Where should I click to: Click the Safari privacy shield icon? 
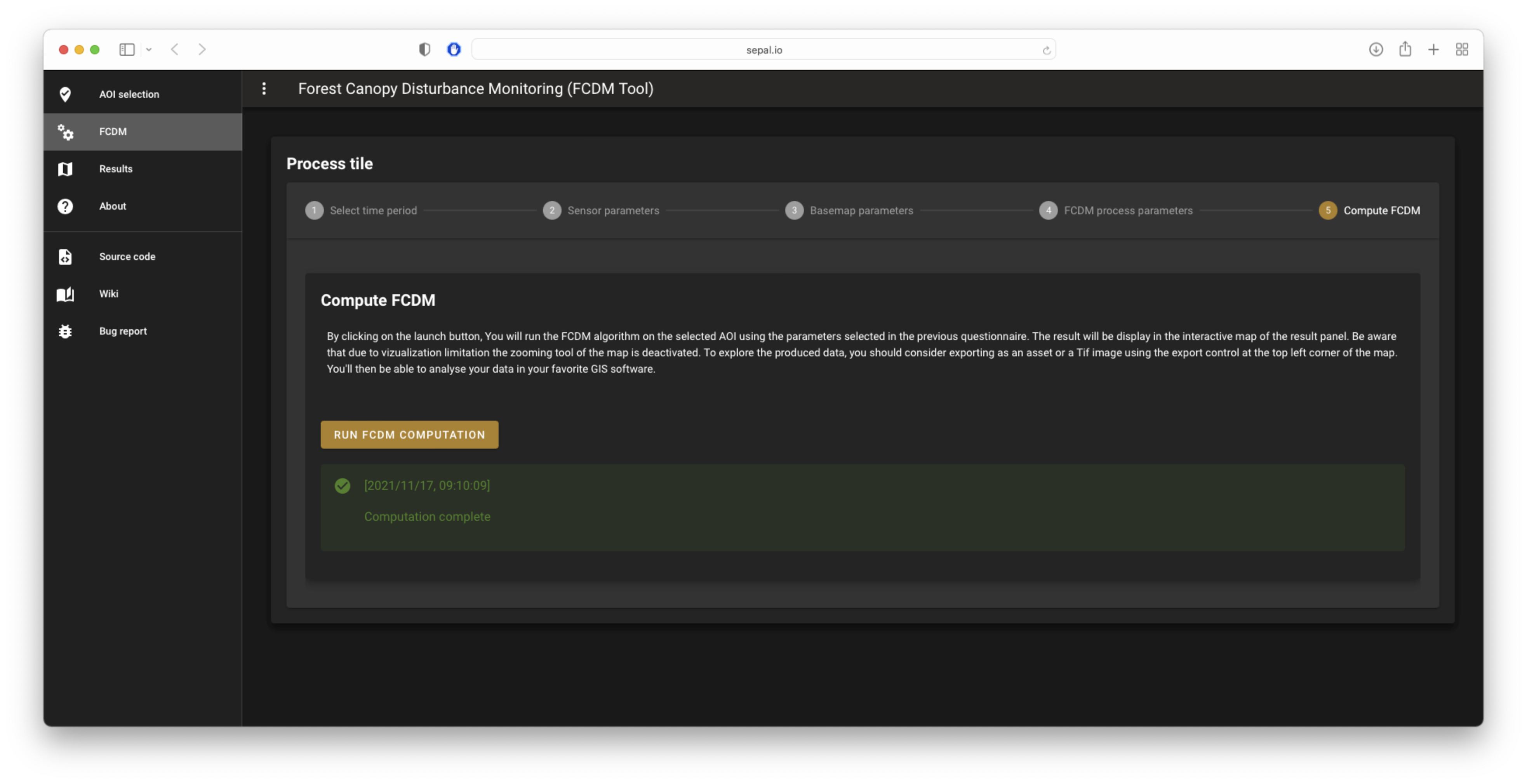point(424,50)
